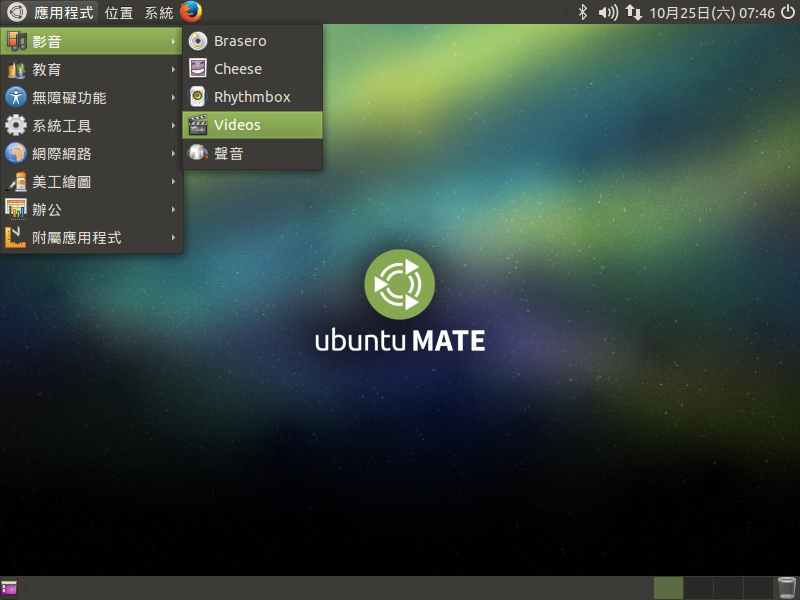This screenshot has height=600, width=800.
Task: Expand the 附屬應用程式 submenu arrow
Action: [173, 238]
